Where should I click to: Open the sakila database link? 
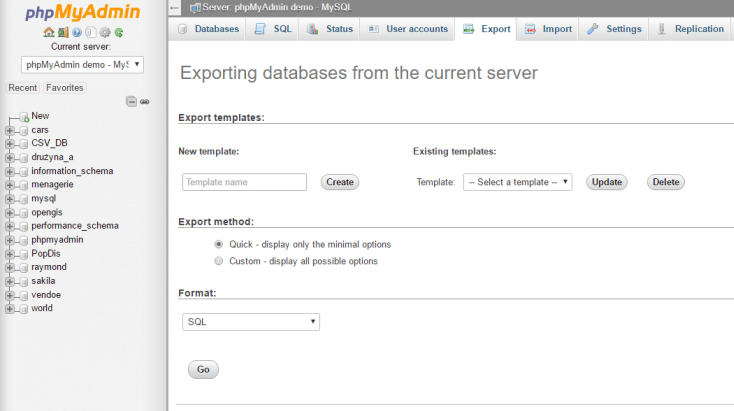[x=43, y=281]
